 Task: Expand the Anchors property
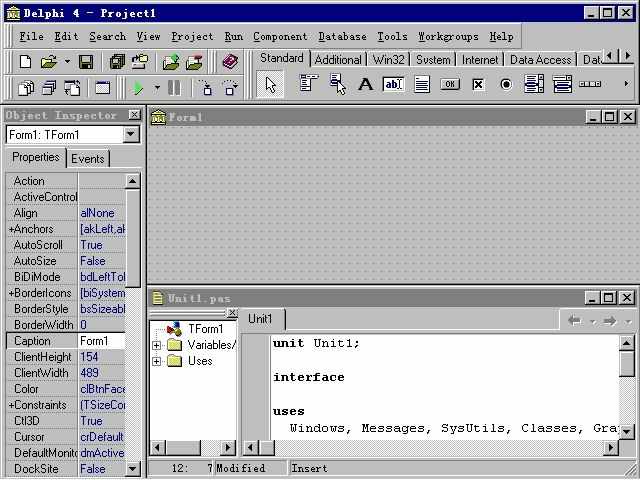[x=11, y=229]
